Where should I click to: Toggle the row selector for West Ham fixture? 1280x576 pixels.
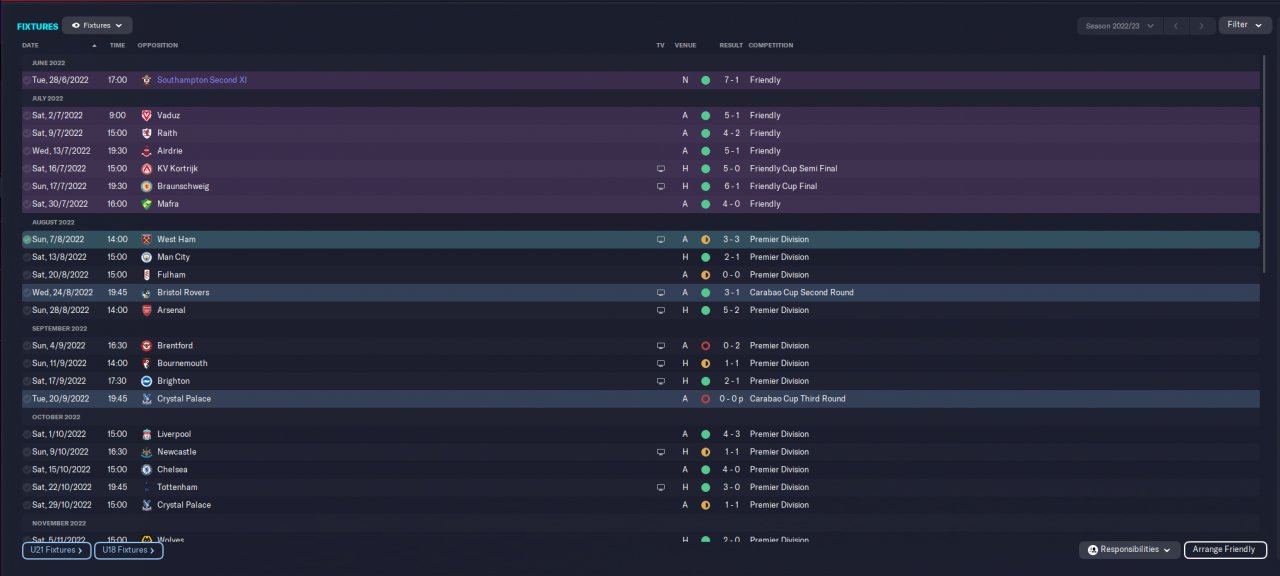tap(27, 240)
